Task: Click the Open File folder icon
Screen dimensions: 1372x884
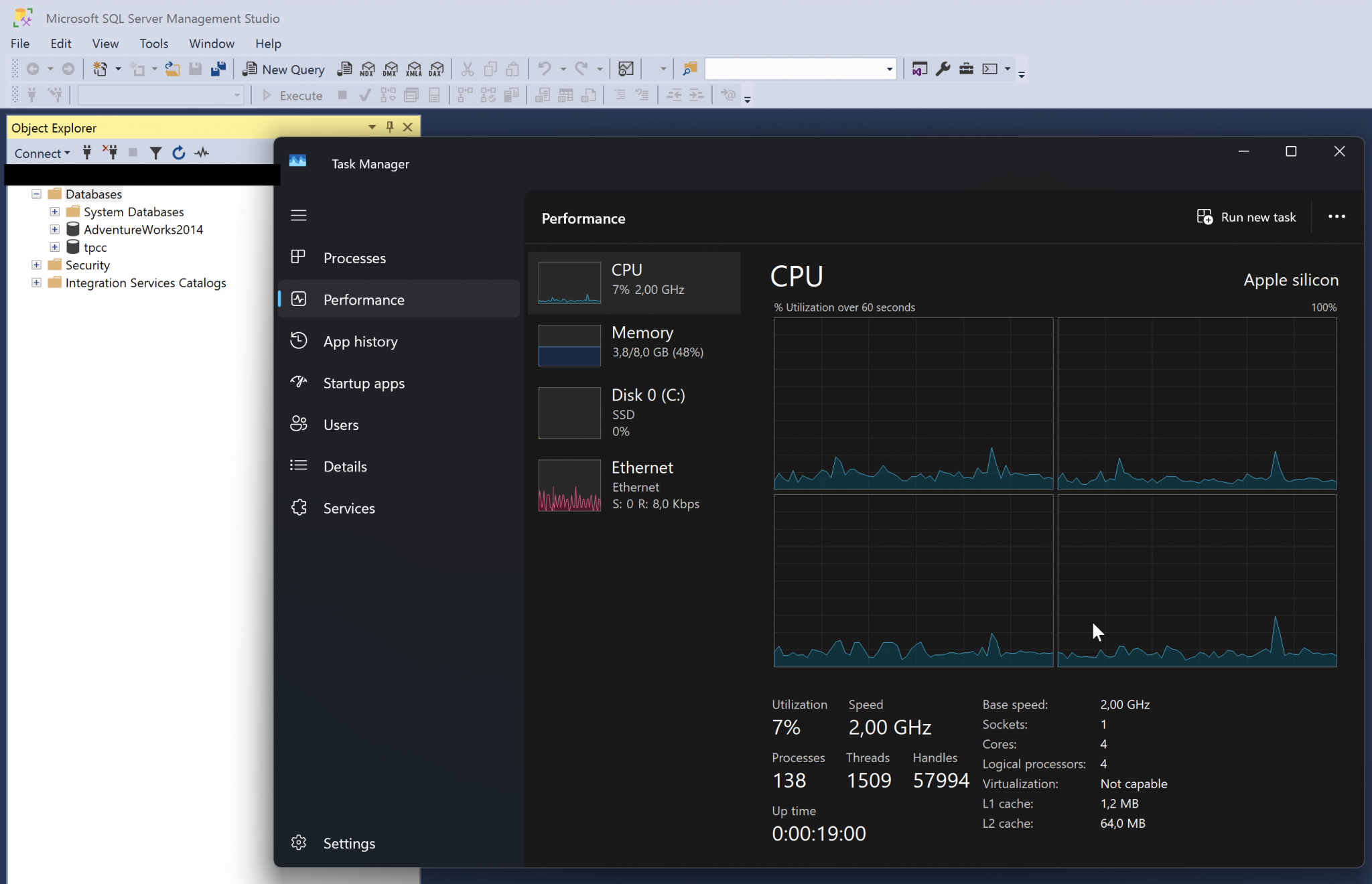Action: pos(172,69)
